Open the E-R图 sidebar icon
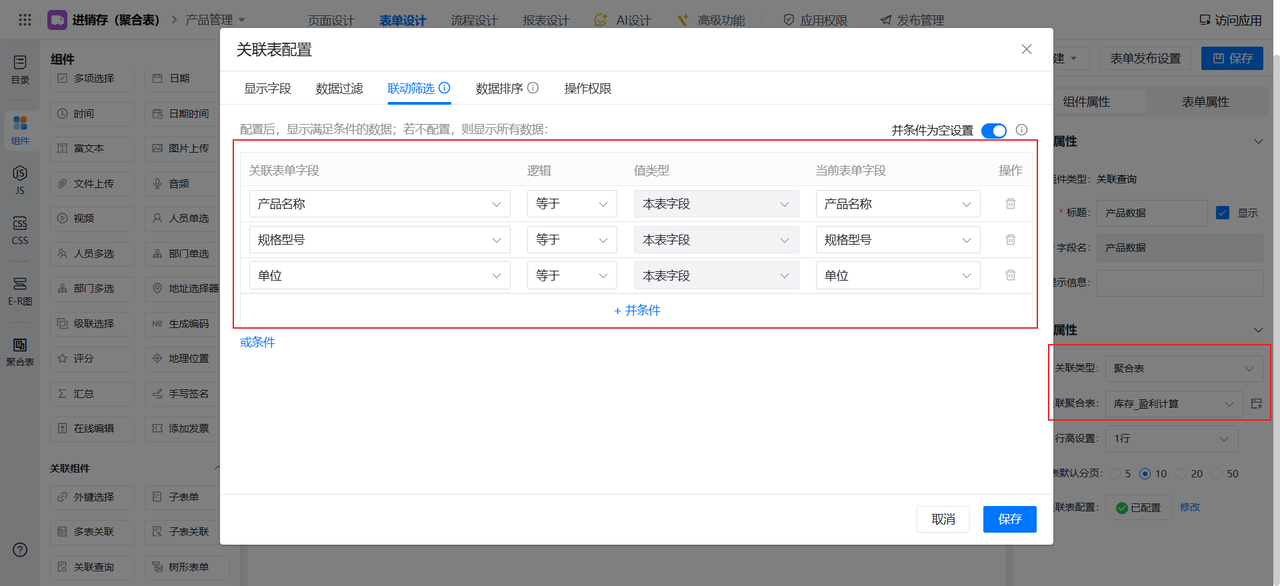This screenshot has width=1280, height=586. [20, 290]
